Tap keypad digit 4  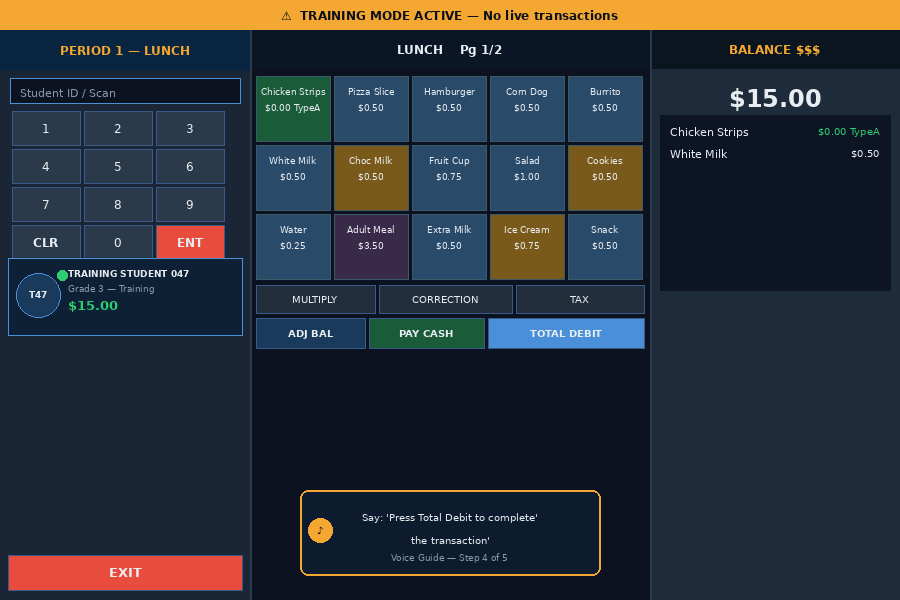[x=46, y=167]
